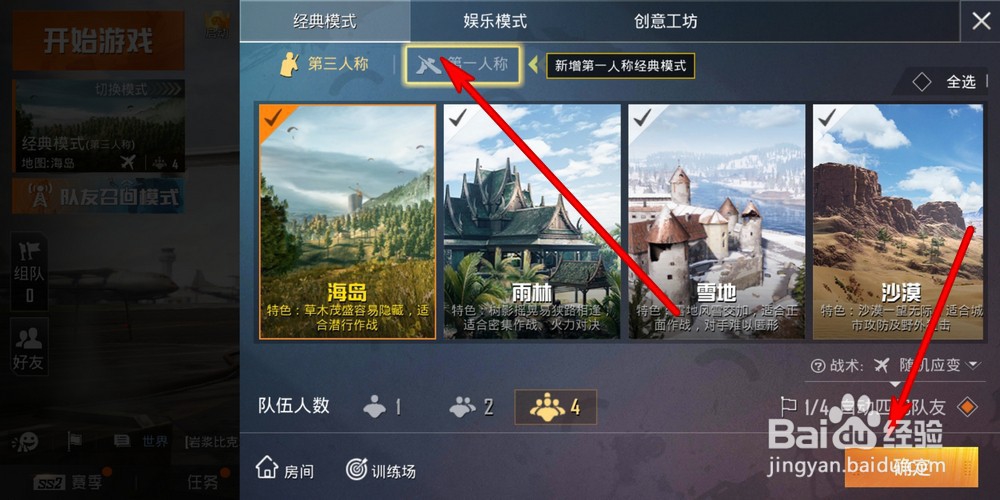Expand the 切换模式 mode switch arrows

(x=171, y=89)
